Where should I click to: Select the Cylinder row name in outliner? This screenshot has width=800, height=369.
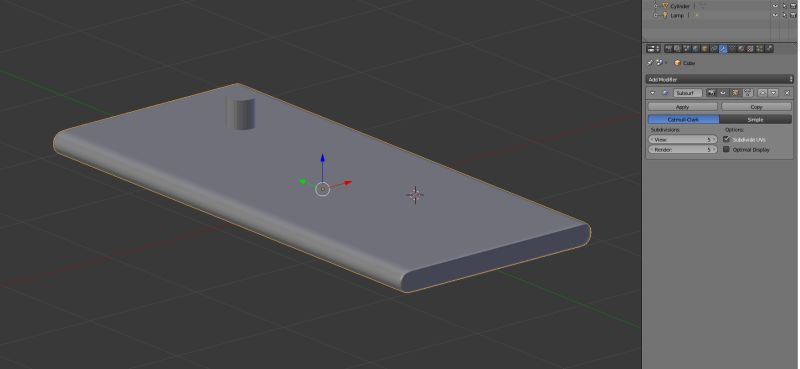(x=680, y=6)
